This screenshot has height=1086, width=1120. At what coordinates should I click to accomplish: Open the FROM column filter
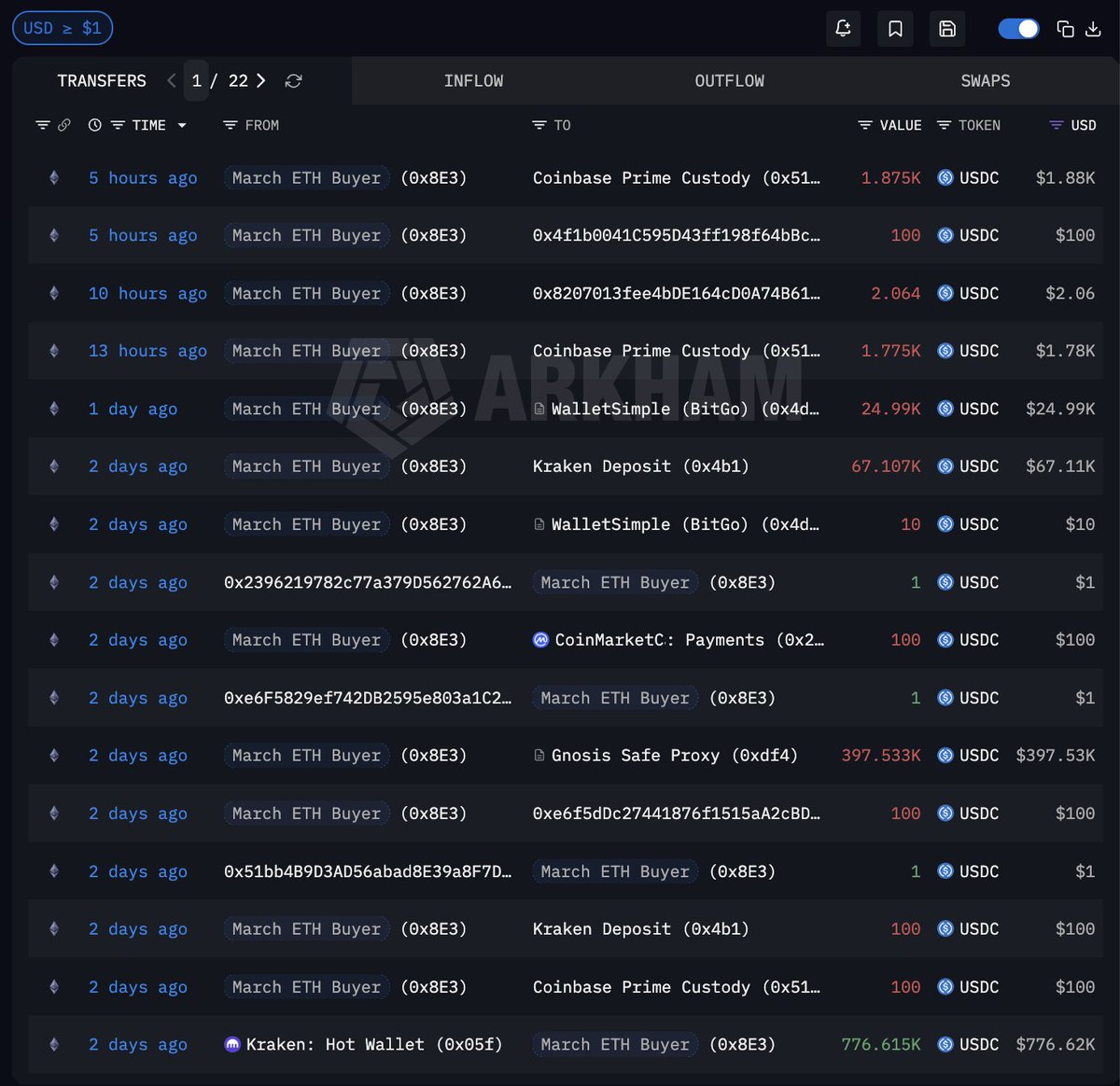tap(230, 125)
